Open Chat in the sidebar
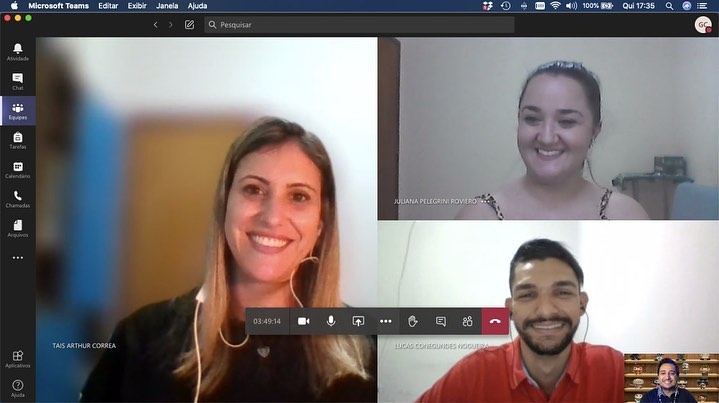Viewport: 719px width, 403px height. click(17, 81)
